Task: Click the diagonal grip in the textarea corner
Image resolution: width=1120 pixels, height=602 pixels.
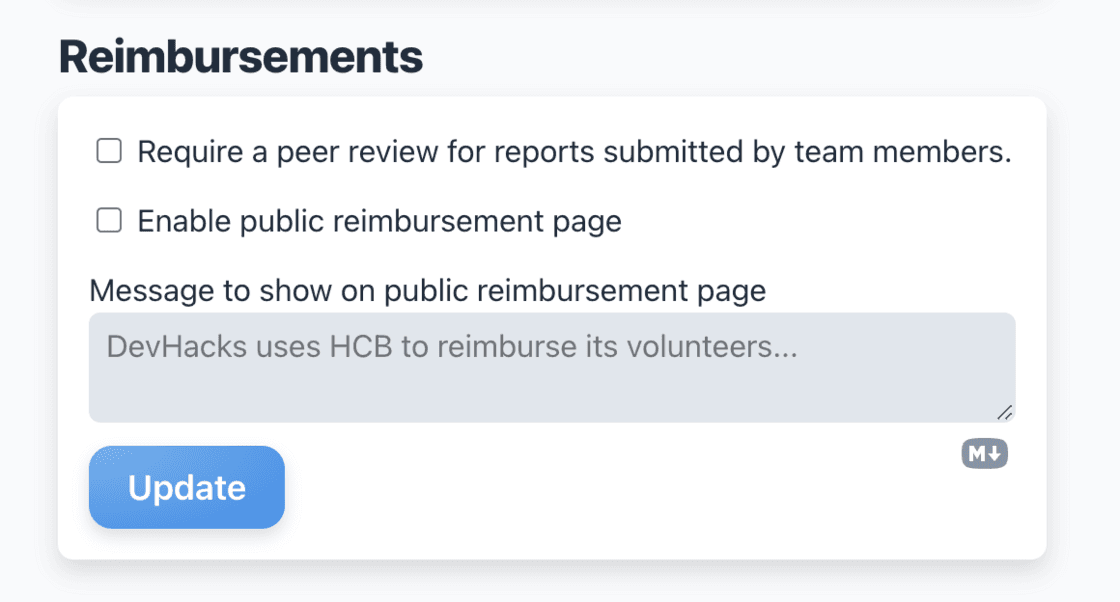Action: point(1005,412)
